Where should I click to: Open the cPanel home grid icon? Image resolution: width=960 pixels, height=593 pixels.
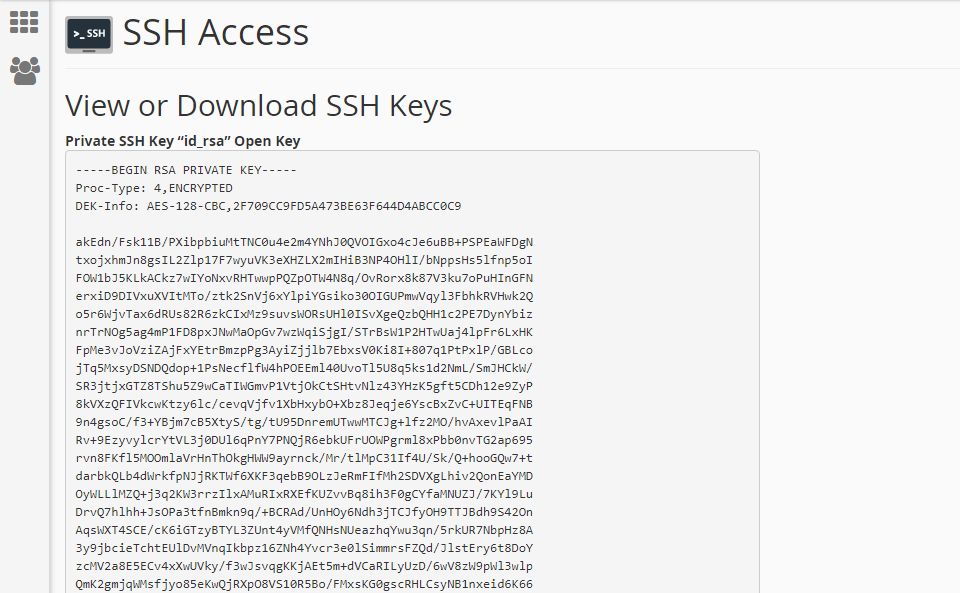(24, 22)
